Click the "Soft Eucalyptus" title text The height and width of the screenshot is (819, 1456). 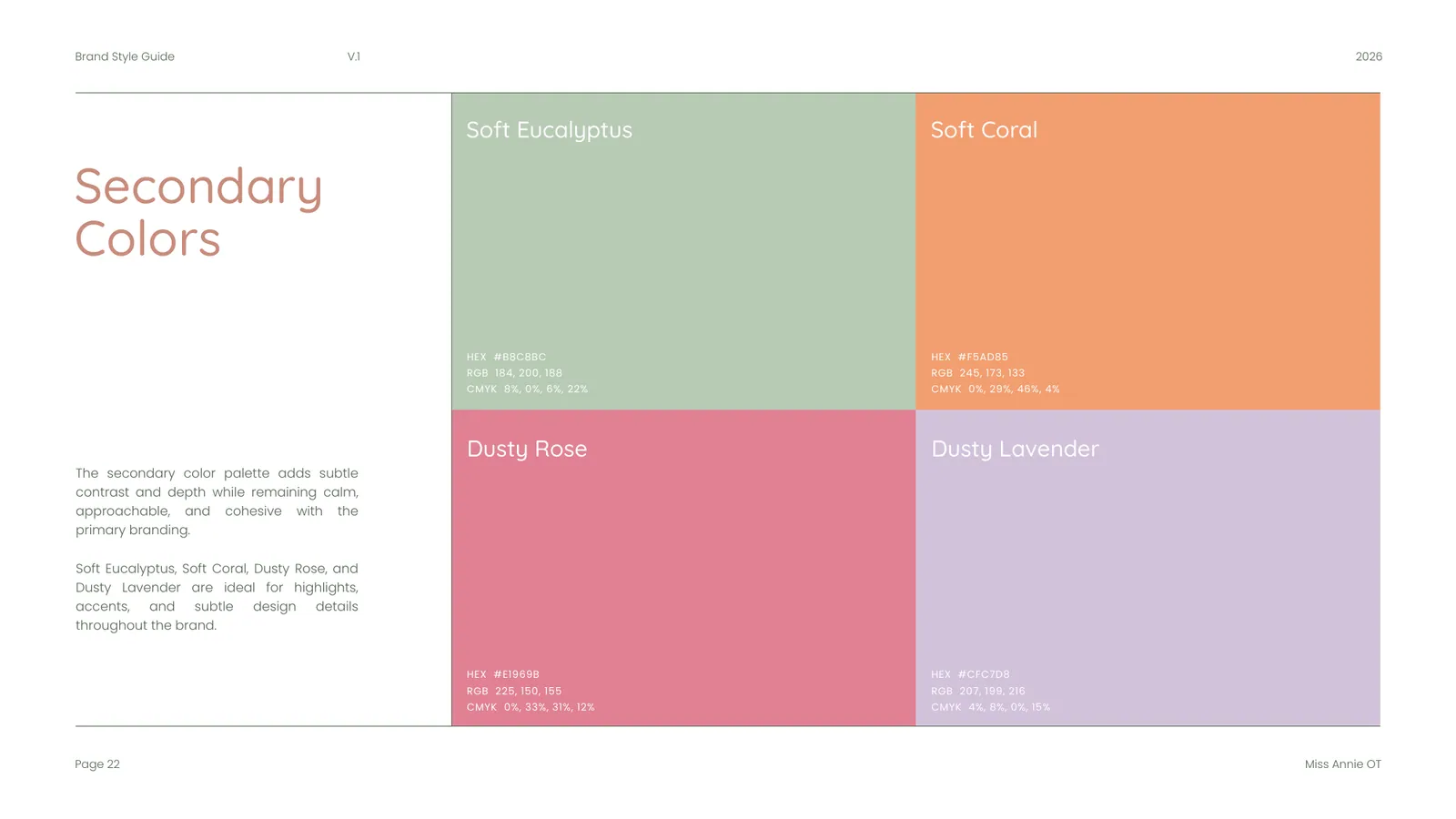pos(550,130)
